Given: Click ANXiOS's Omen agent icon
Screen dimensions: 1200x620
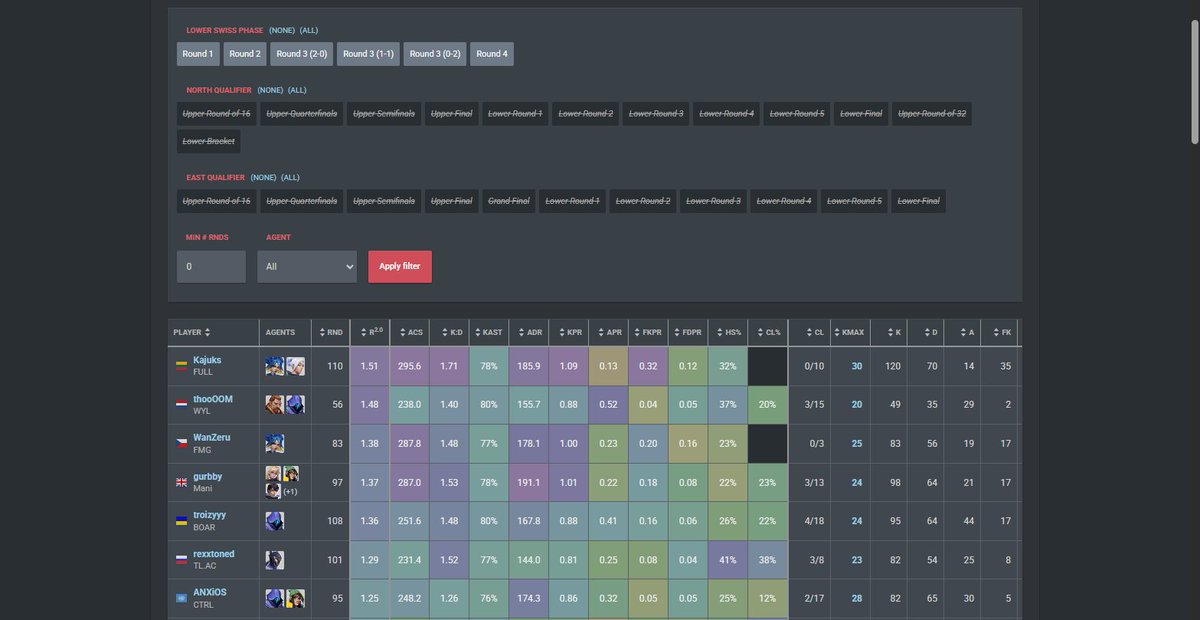Looking at the screenshot, I should (274, 598).
